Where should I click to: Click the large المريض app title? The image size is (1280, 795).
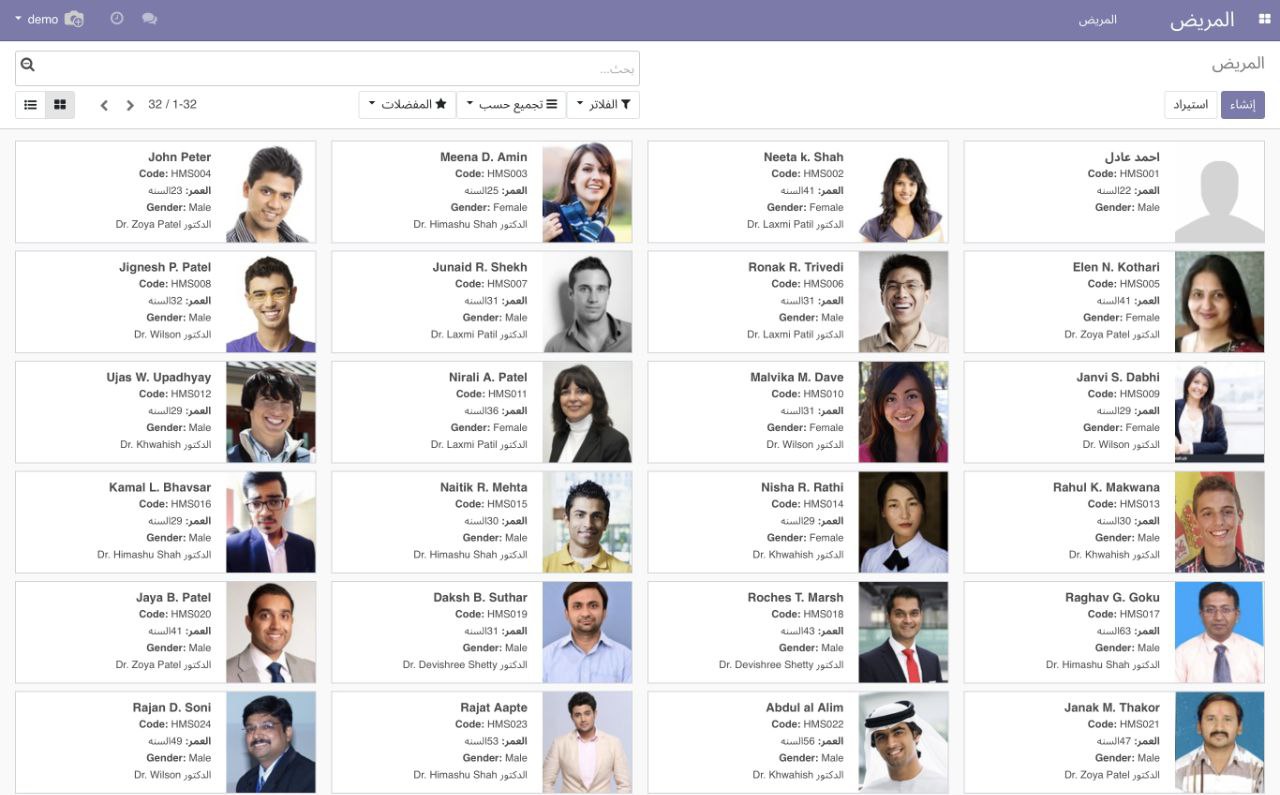1202,20
